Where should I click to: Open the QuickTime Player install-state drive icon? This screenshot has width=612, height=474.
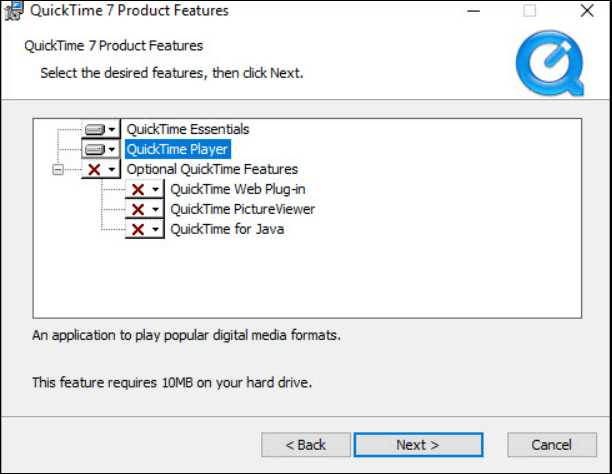[100, 149]
